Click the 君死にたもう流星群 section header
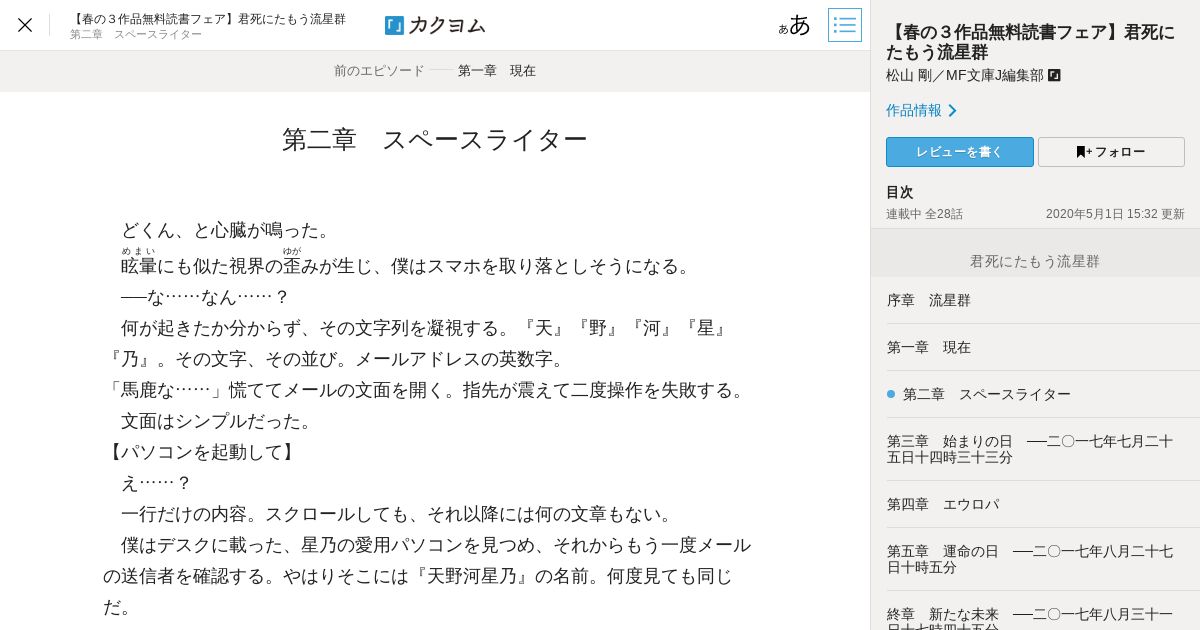The height and width of the screenshot is (630, 1200). [1035, 261]
